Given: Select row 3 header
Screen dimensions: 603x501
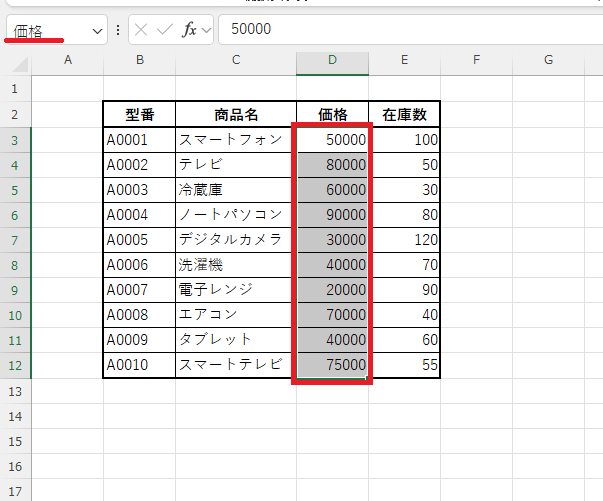Looking at the screenshot, I should [15, 140].
